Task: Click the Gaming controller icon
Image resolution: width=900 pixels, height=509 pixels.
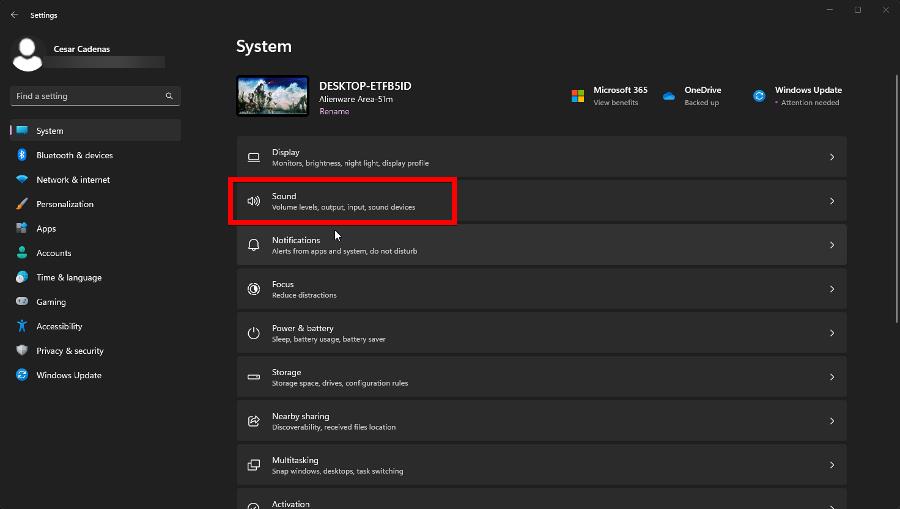Action: pos(22,301)
